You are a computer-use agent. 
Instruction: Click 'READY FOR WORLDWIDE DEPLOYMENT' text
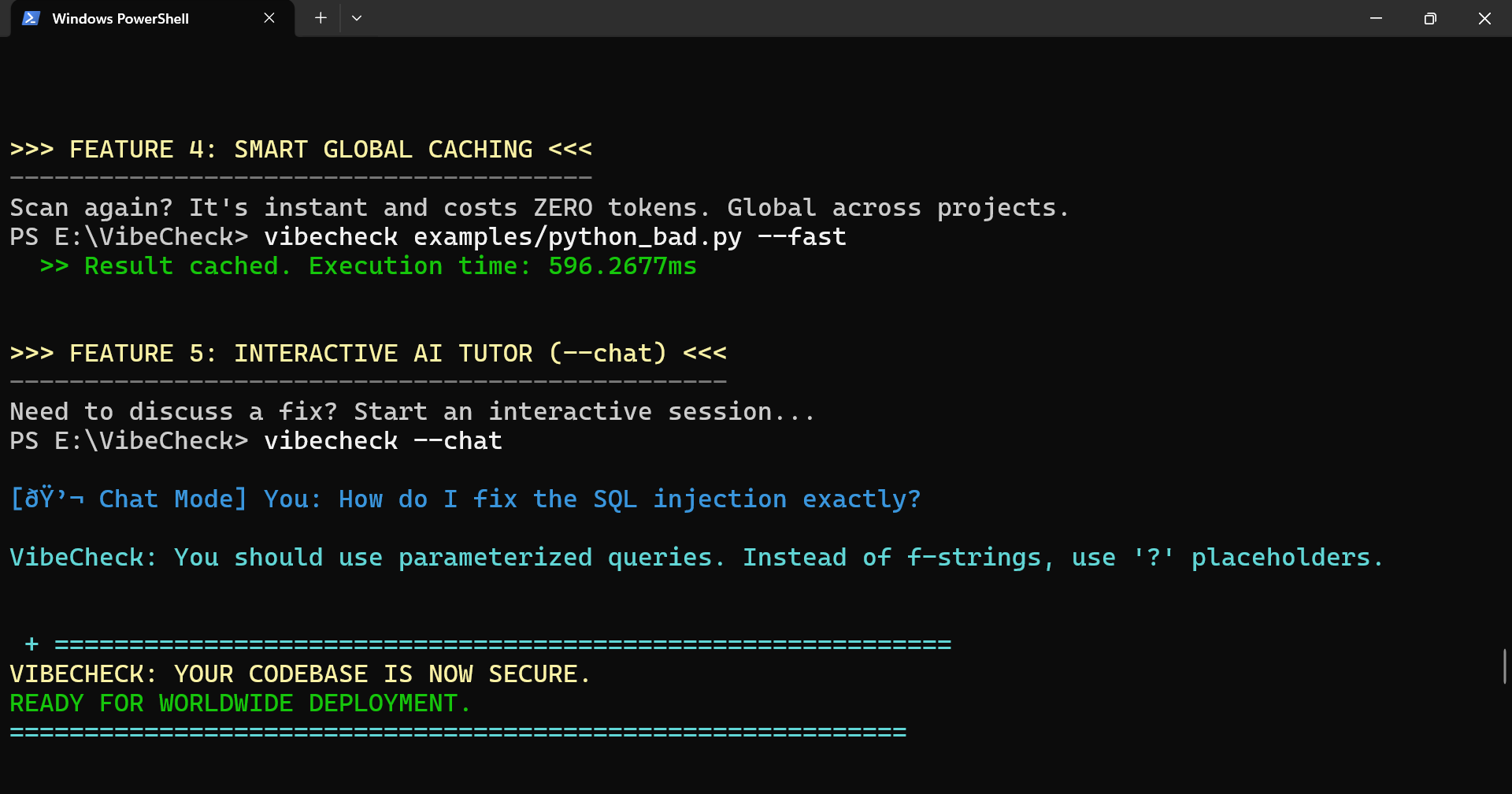point(240,703)
